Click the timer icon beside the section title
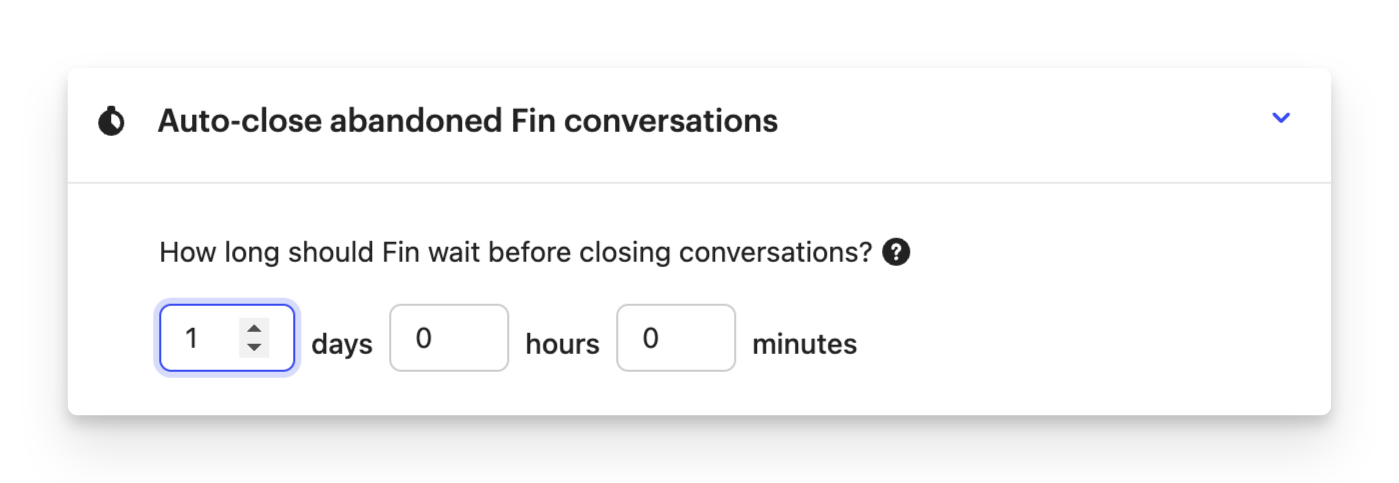1399x483 pixels. 111,122
